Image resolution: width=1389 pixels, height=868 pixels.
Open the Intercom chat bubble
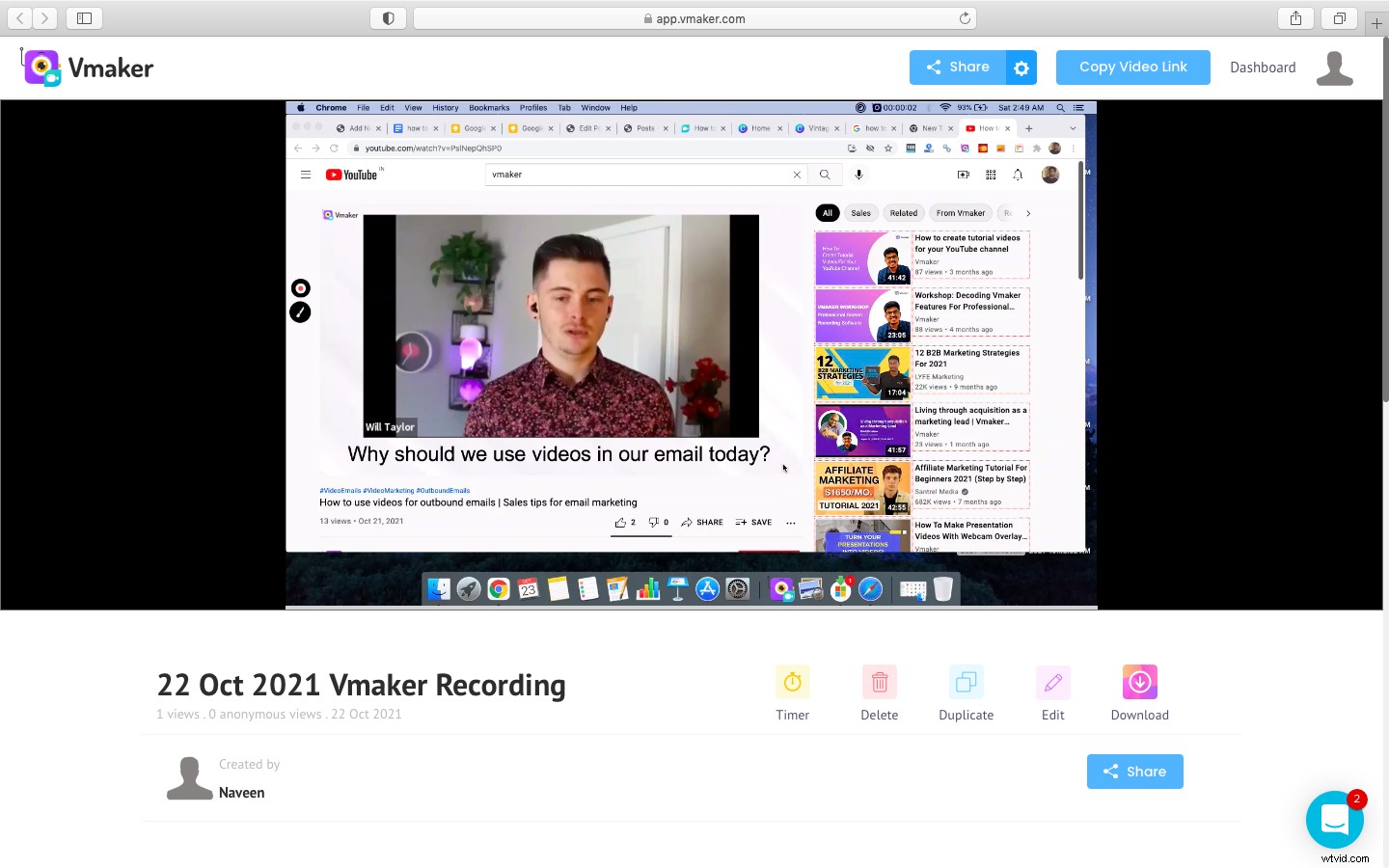[1335, 819]
